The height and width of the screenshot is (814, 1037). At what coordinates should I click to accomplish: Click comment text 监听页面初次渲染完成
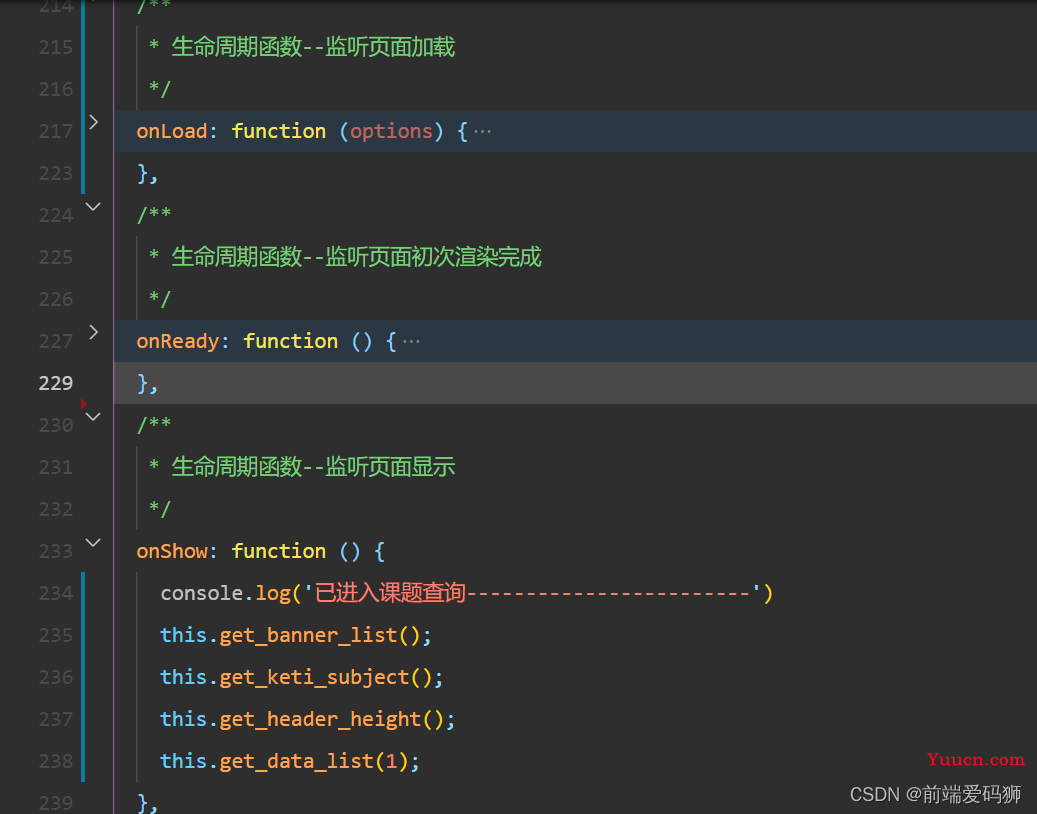433,257
